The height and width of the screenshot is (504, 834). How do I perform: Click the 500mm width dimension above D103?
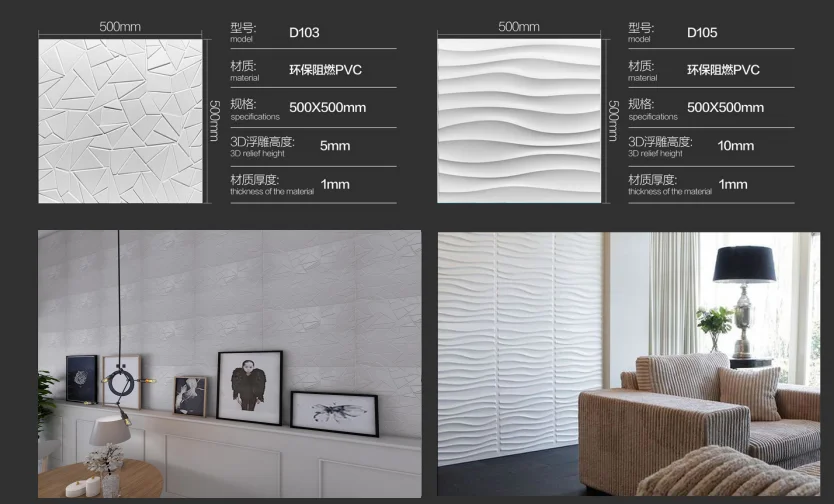[120, 27]
